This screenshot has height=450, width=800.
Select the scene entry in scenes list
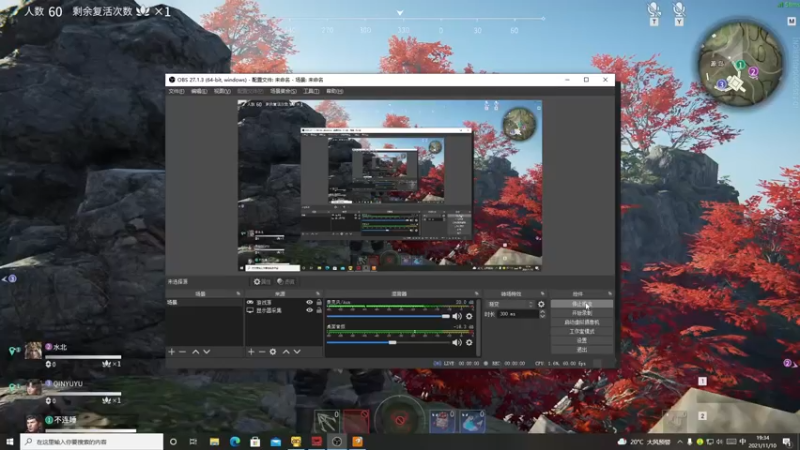tap(204, 303)
